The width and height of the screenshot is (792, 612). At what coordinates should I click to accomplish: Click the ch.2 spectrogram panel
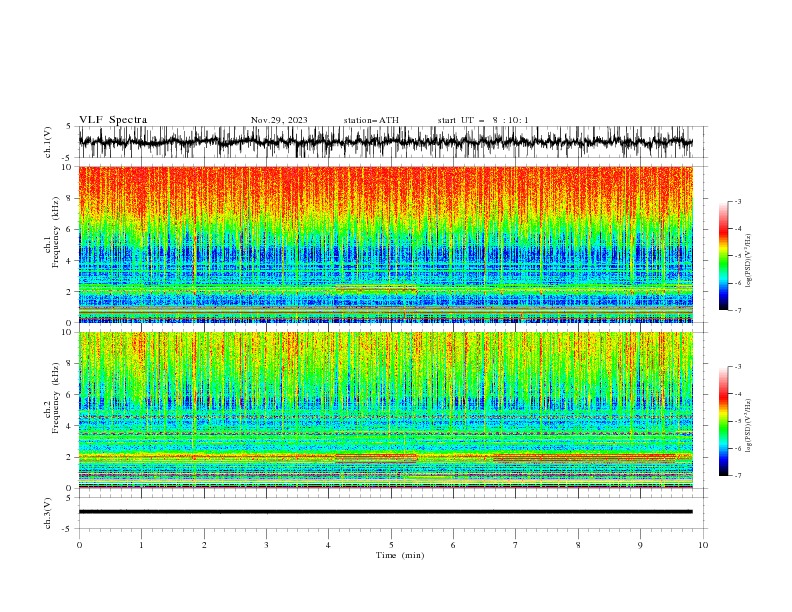[385, 410]
